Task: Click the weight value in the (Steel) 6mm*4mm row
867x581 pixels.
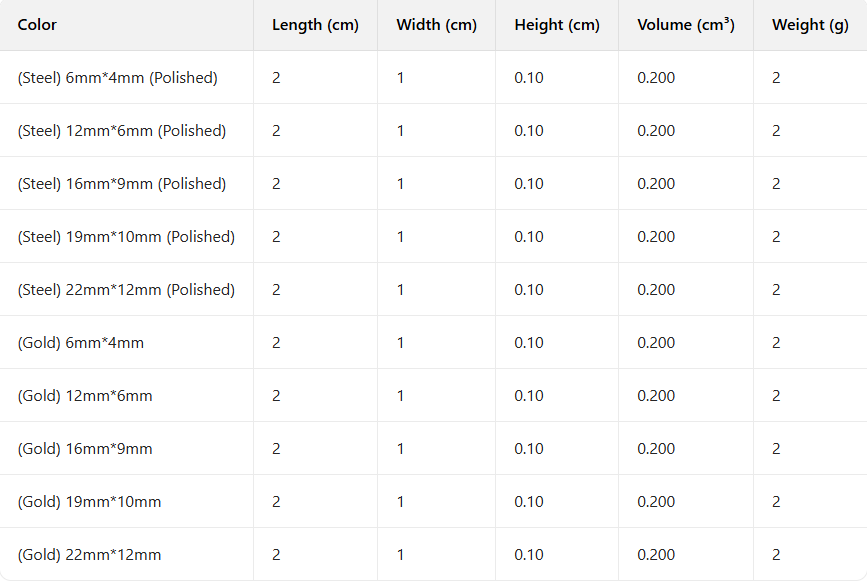Action: coord(776,78)
